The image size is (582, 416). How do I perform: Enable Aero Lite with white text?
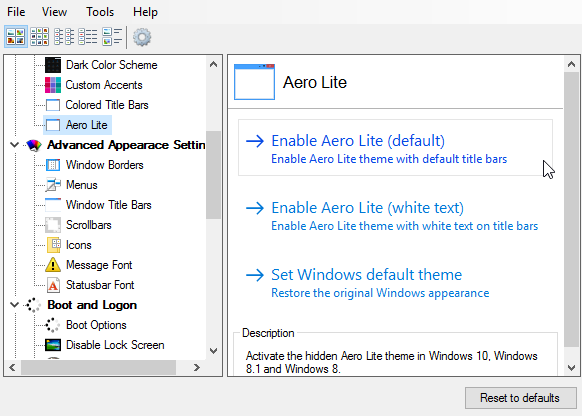coord(395,215)
